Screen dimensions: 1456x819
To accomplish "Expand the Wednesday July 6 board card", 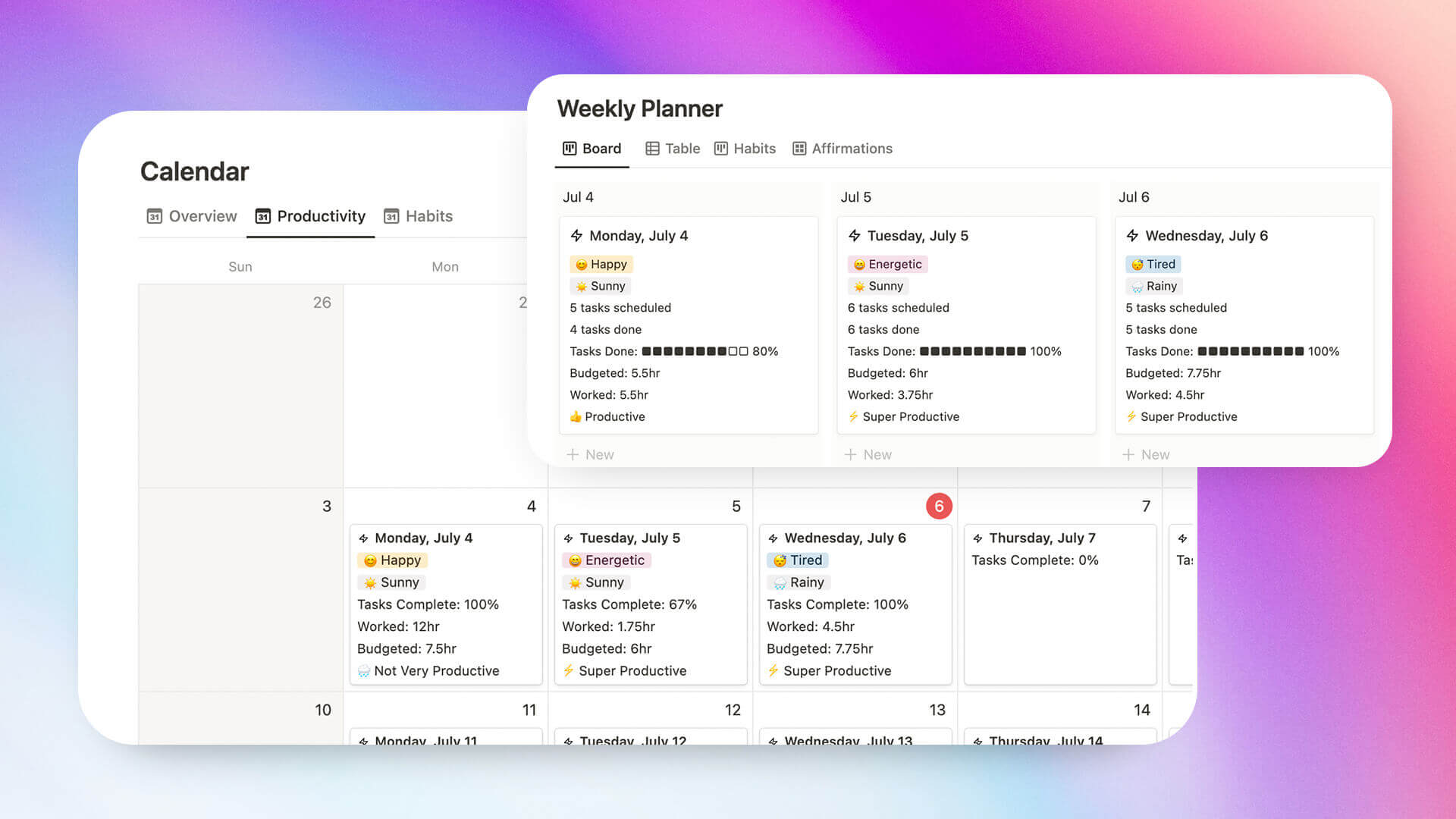I will click(1206, 234).
